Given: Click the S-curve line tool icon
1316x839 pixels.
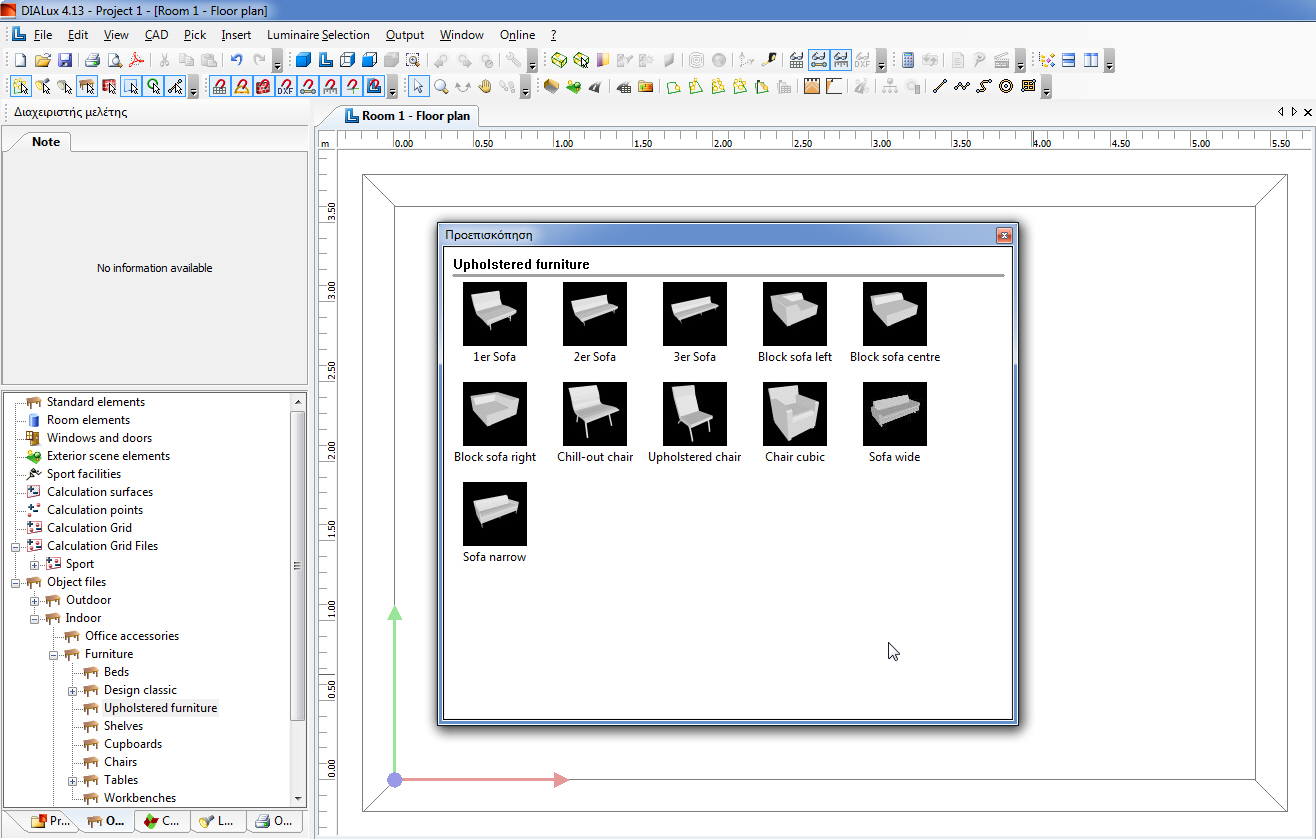Looking at the screenshot, I should (984, 87).
